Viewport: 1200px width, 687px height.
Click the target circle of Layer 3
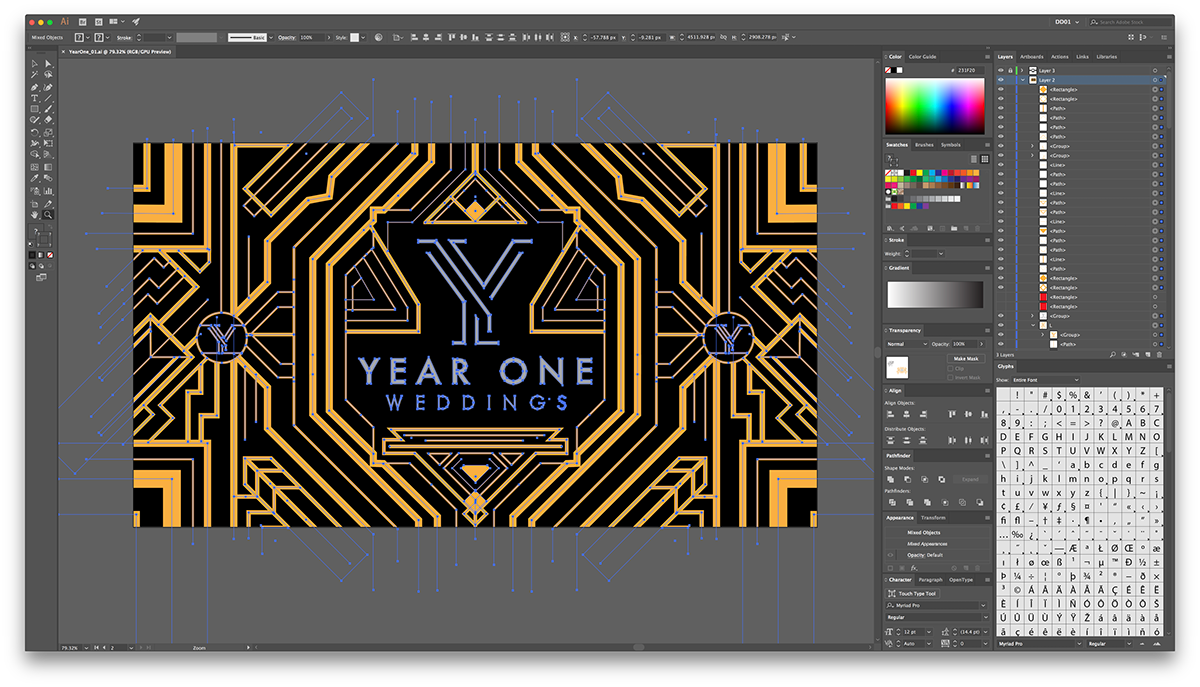[x=1155, y=71]
